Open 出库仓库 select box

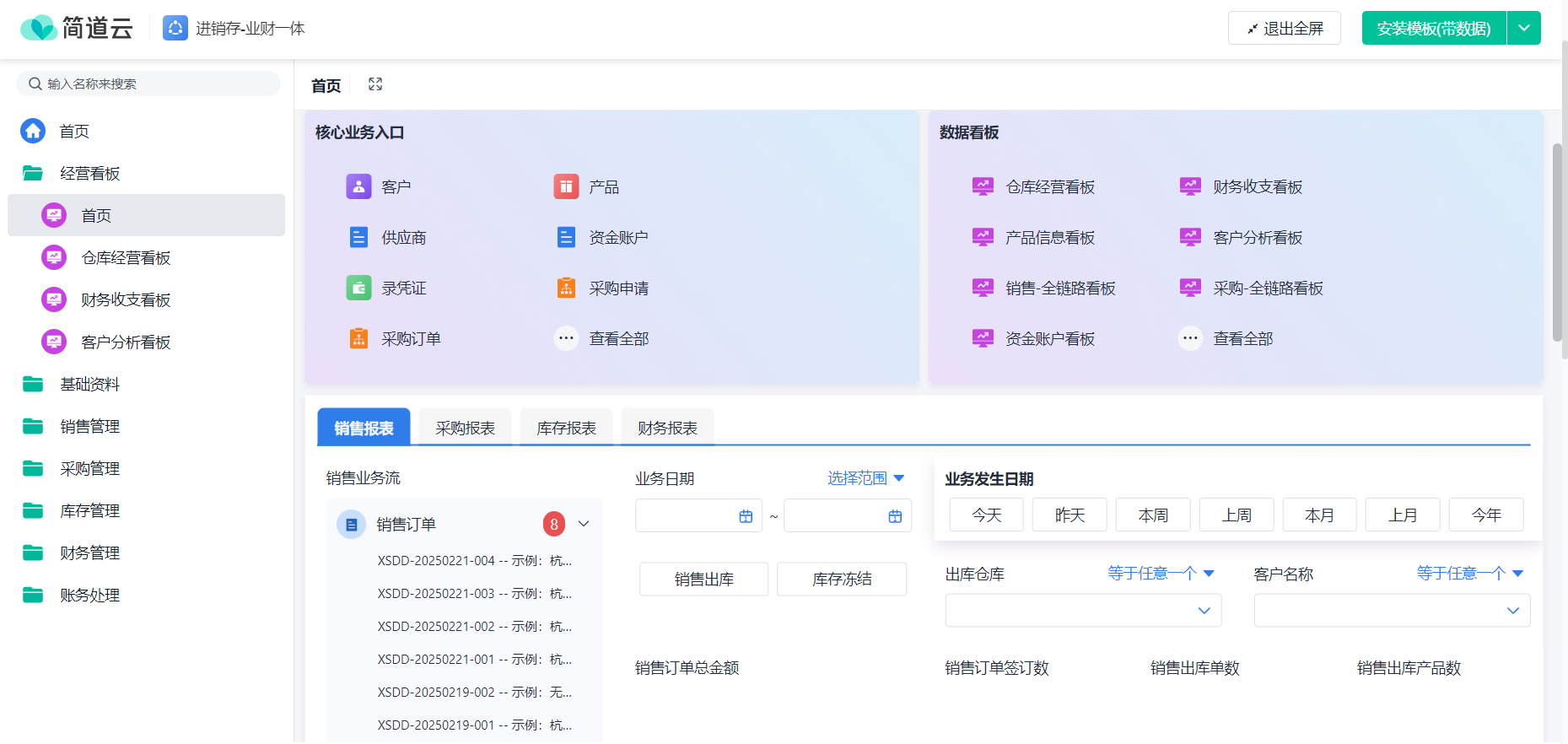[x=1083, y=611]
